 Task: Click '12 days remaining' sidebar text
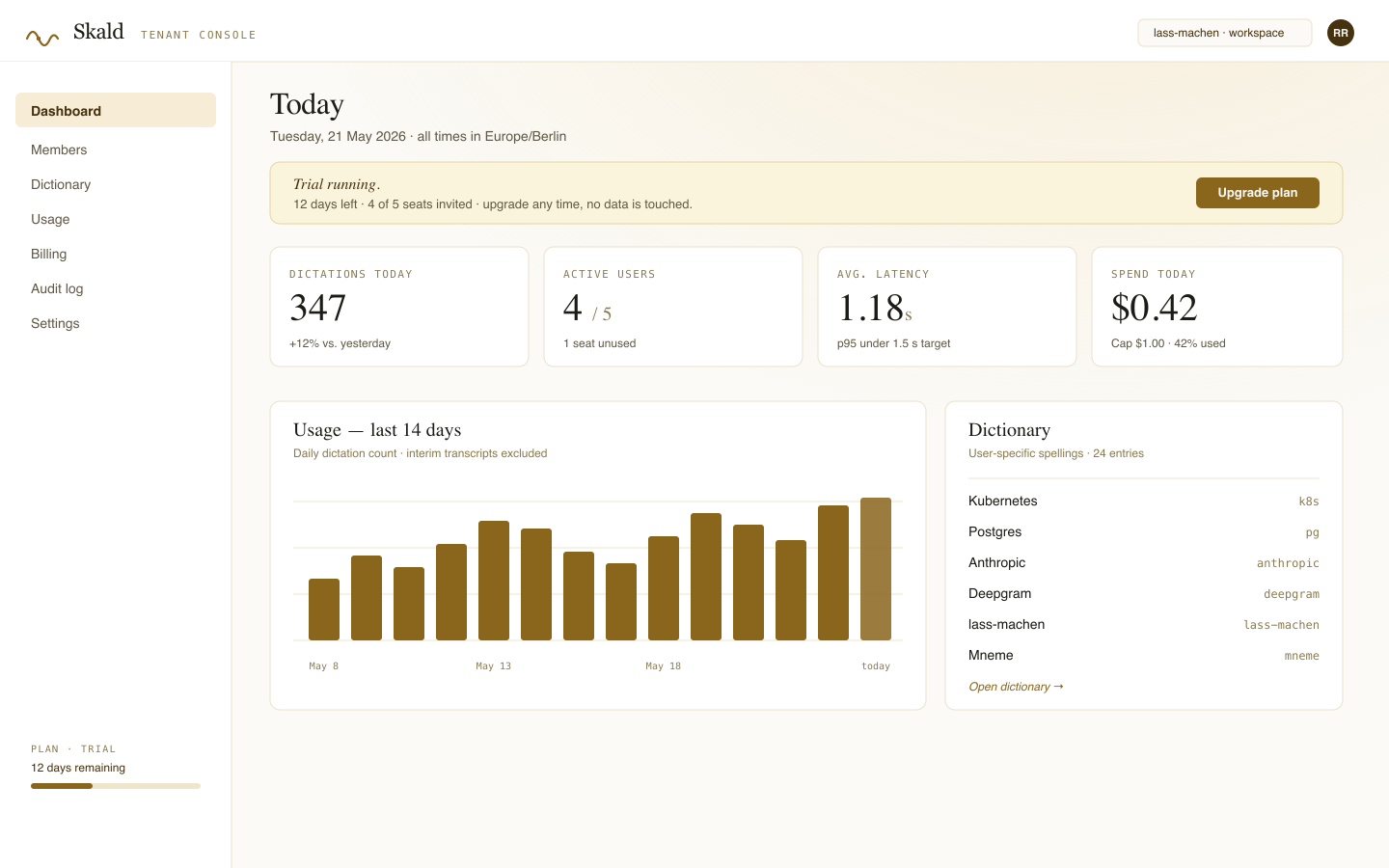pos(78,768)
